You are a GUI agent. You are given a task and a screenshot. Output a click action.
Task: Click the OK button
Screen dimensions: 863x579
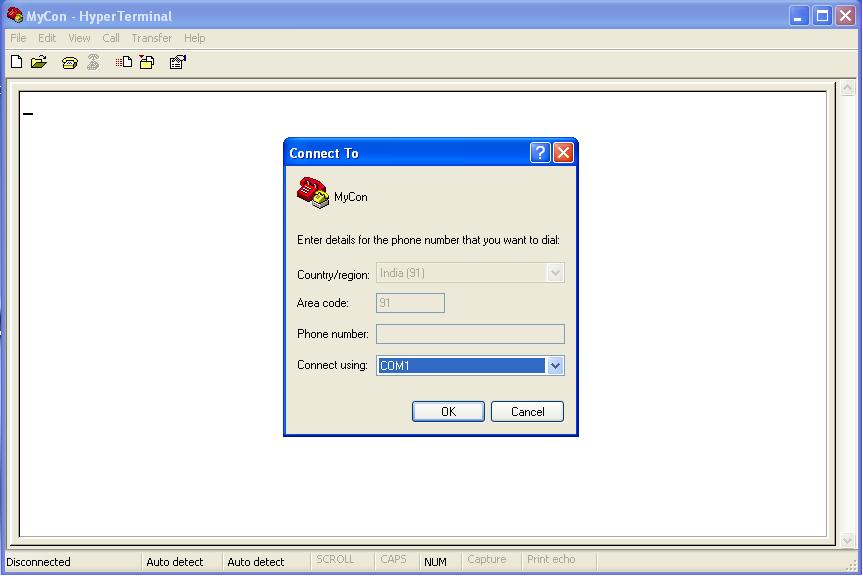point(448,411)
